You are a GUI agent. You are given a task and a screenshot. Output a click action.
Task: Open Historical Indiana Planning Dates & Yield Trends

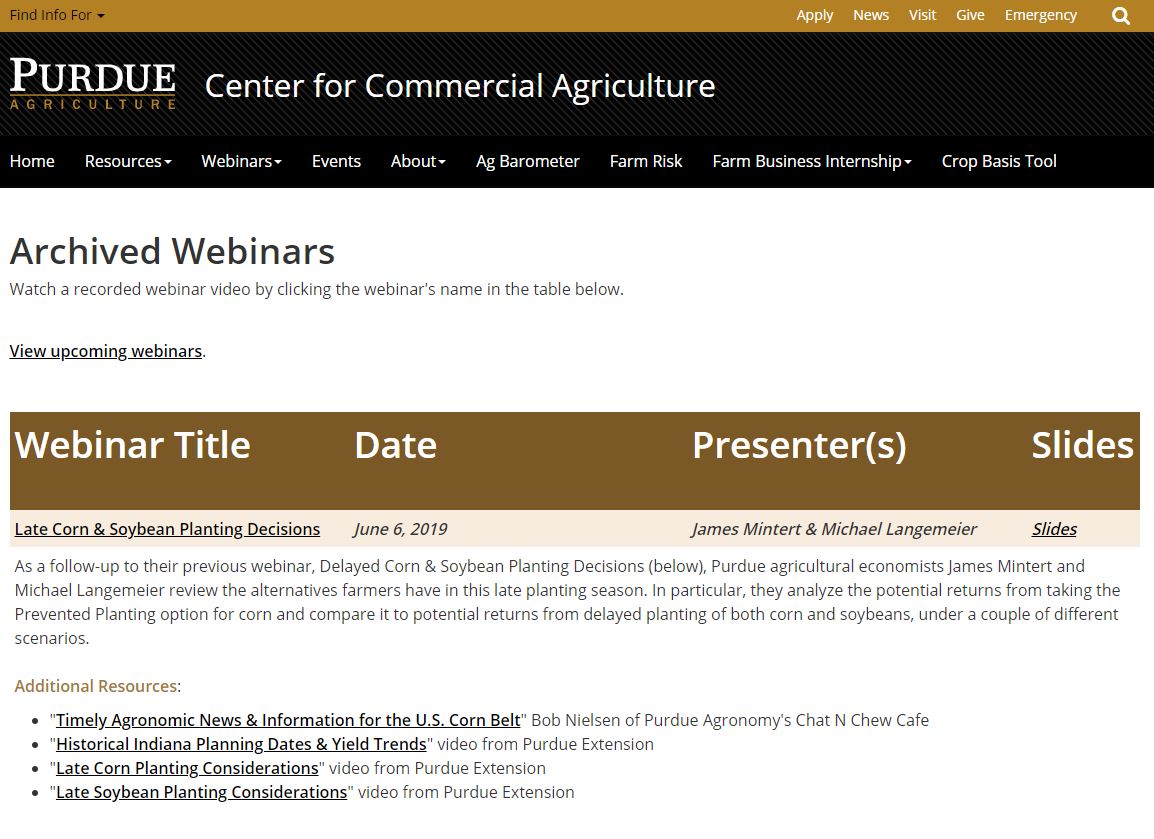click(241, 744)
